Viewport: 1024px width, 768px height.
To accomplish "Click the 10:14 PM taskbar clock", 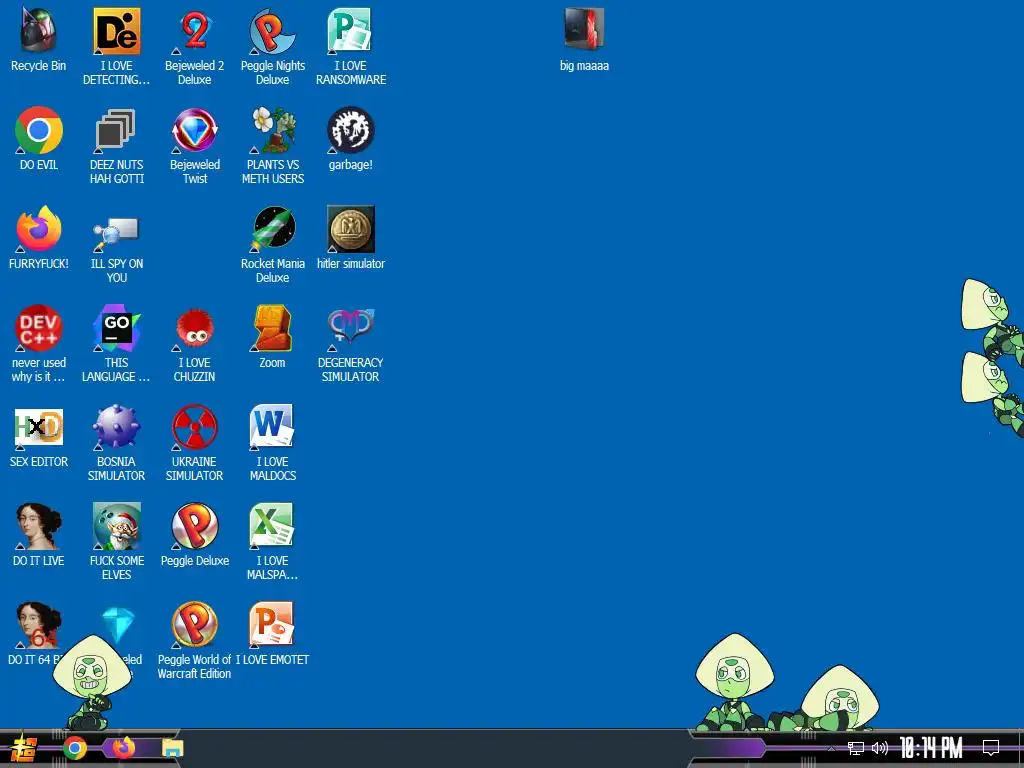I will click(931, 748).
